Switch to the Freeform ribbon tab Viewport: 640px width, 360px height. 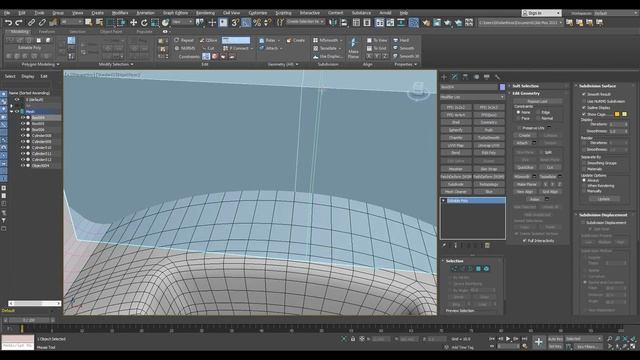coord(47,31)
